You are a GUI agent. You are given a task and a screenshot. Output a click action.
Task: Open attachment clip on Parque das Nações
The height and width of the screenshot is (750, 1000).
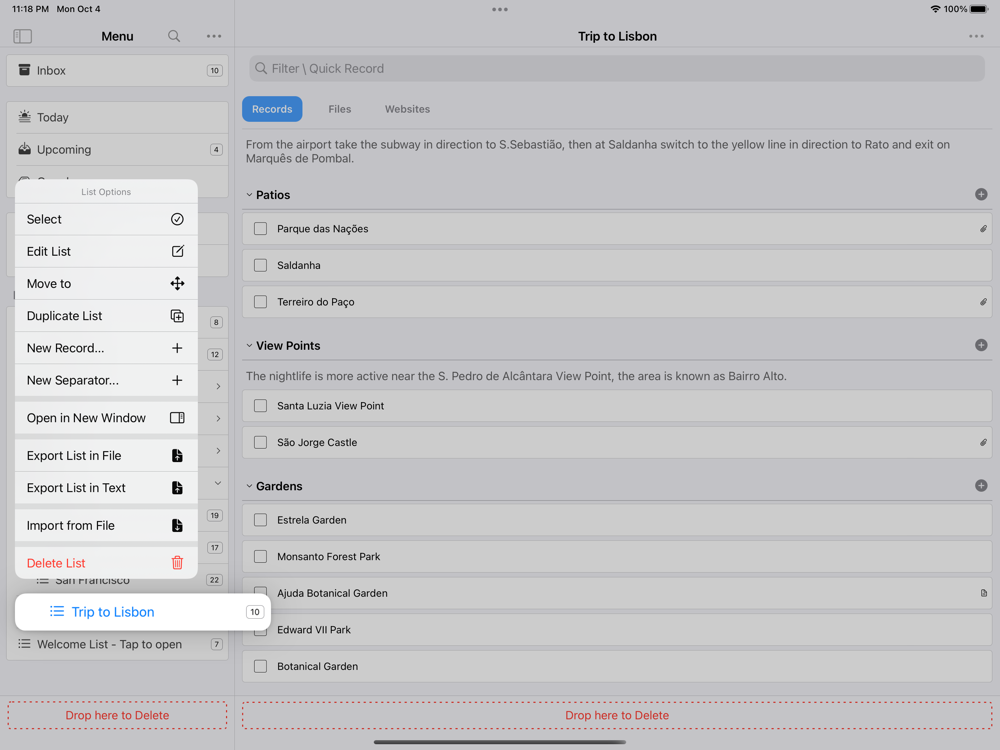[983, 228]
